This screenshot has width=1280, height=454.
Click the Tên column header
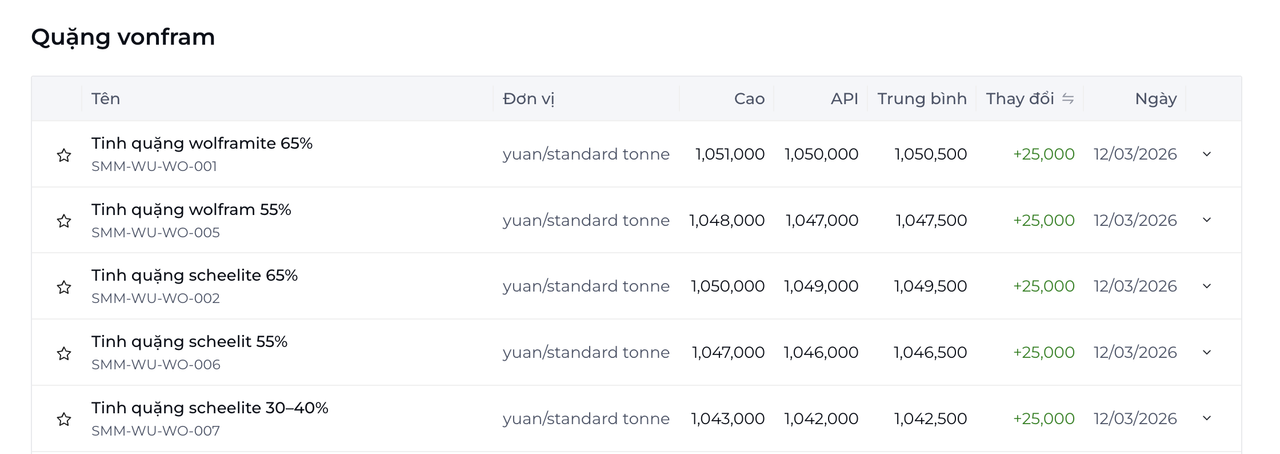(106, 98)
